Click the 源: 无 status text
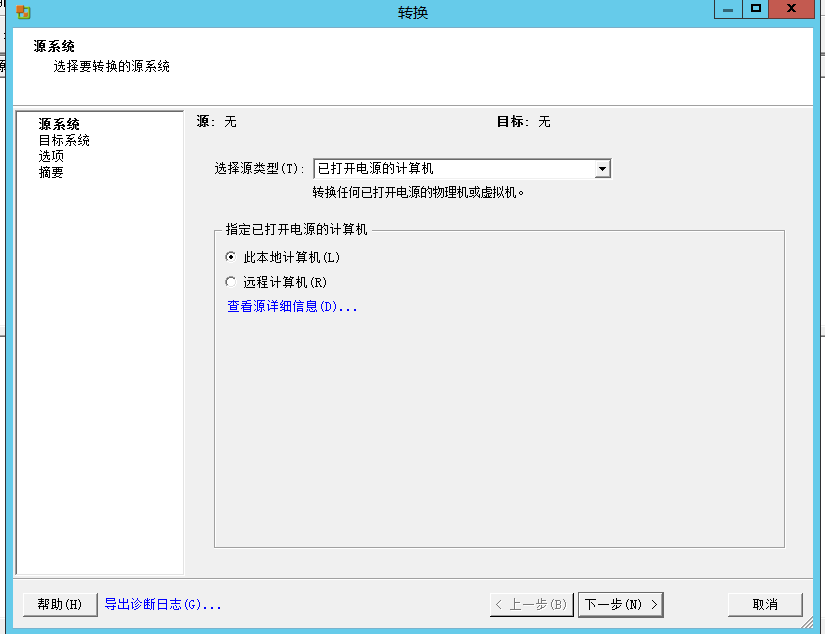The image size is (825, 634). coord(216,122)
